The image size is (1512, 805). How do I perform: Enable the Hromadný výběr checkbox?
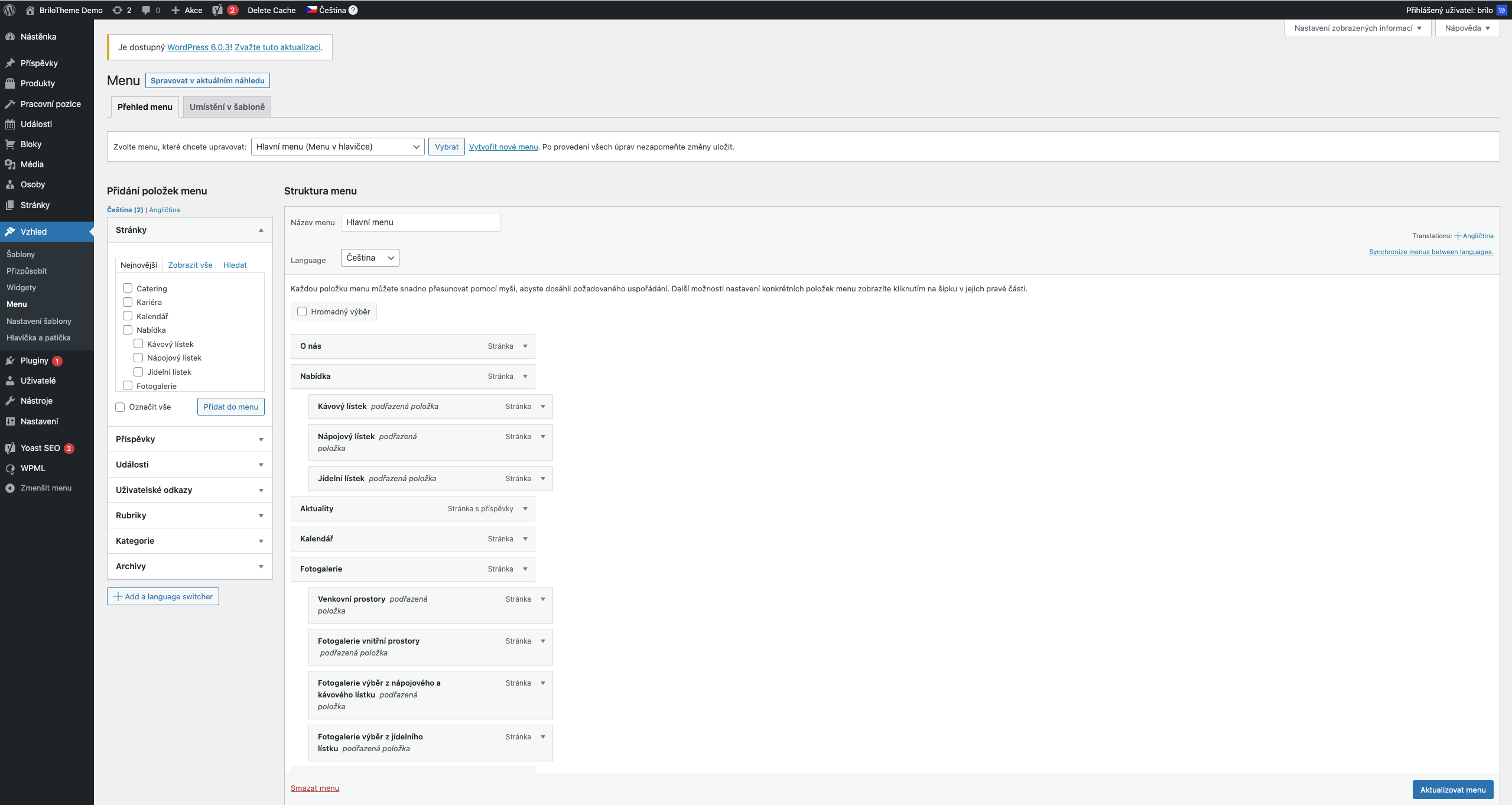[302, 311]
